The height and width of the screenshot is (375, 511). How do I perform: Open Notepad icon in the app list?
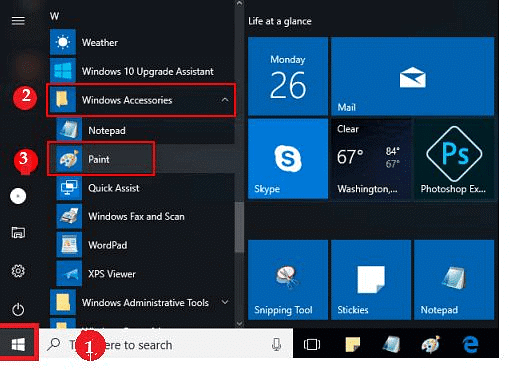(x=69, y=130)
